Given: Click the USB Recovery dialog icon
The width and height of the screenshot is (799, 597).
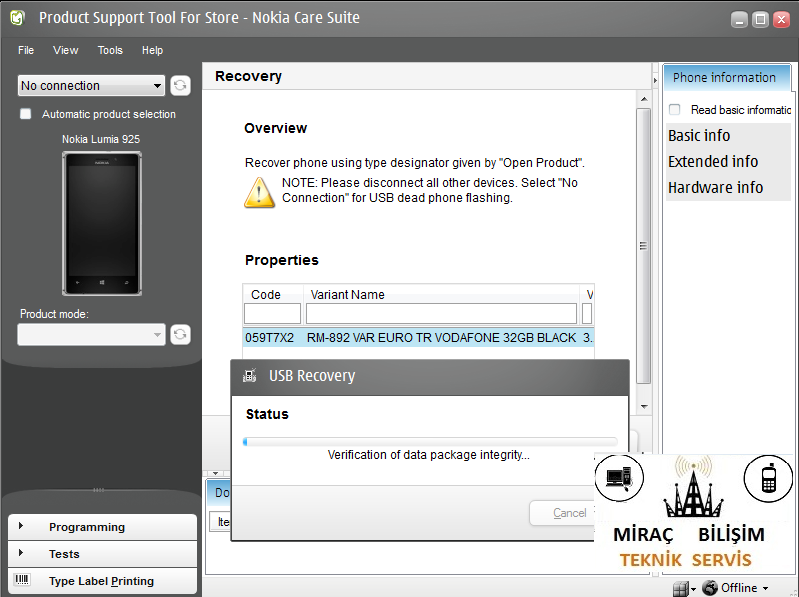Looking at the screenshot, I should click(249, 376).
